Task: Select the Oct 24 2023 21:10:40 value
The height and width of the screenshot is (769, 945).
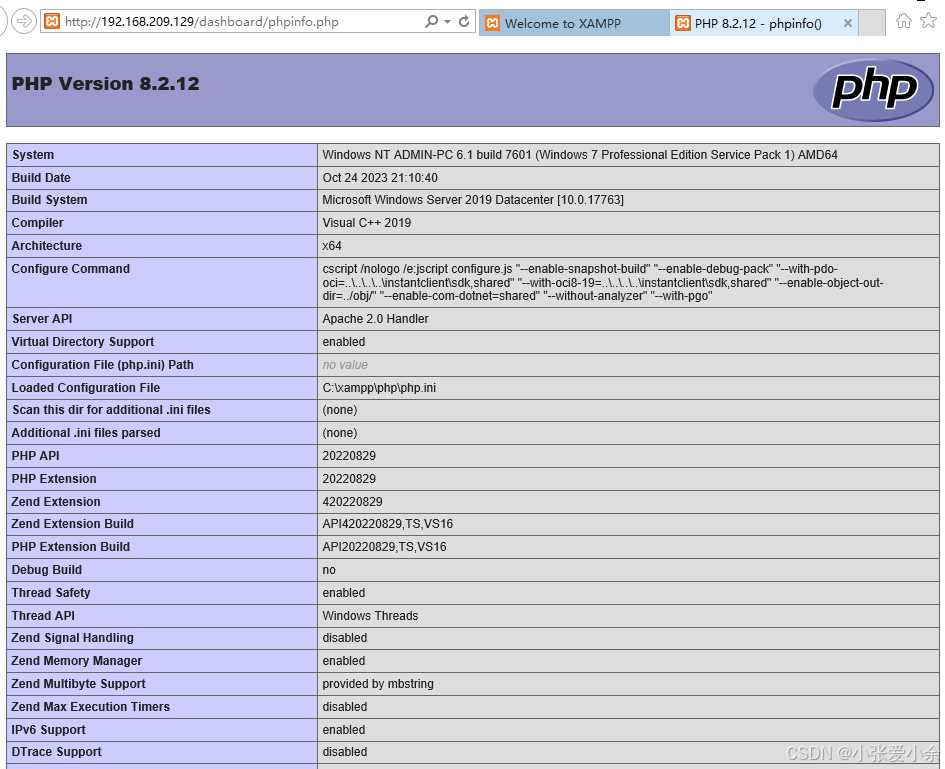Action: [380, 178]
